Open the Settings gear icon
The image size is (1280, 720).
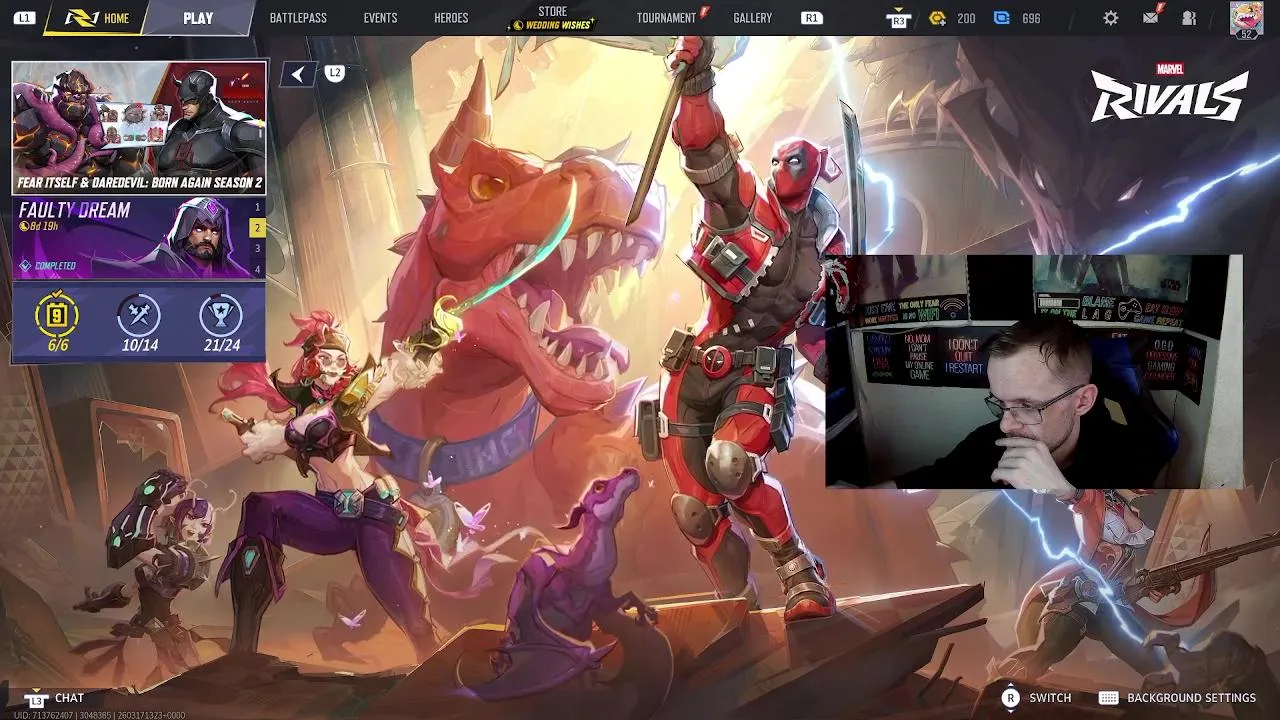coord(1110,18)
